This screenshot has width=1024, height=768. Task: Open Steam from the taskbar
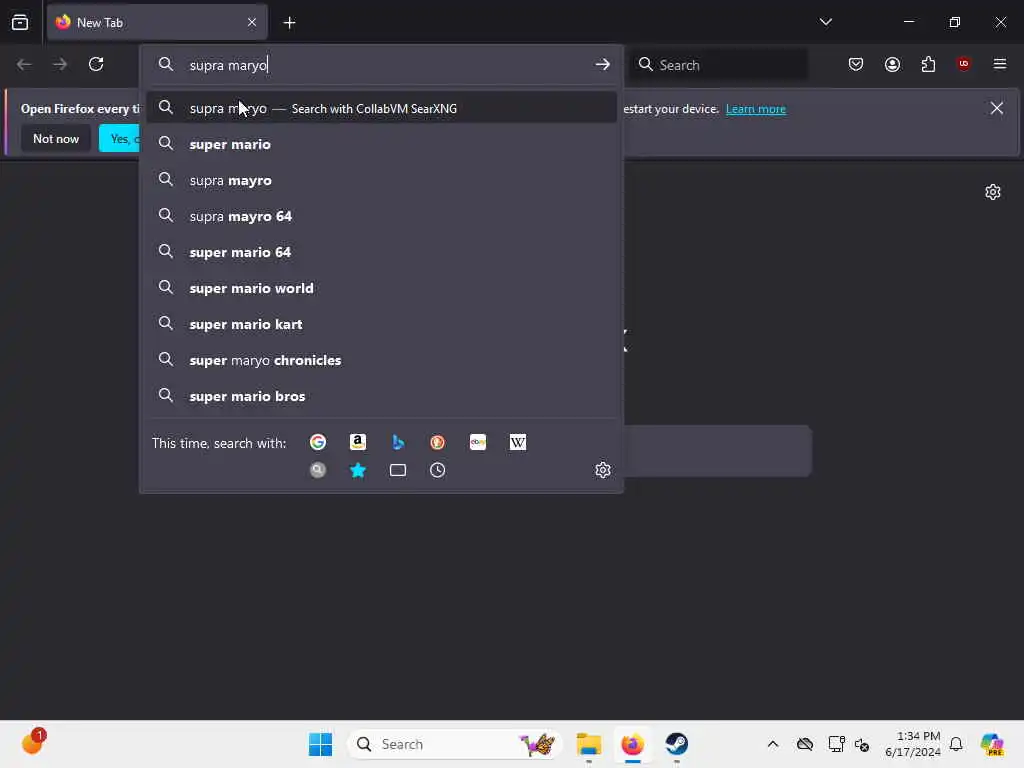point(677,744)
